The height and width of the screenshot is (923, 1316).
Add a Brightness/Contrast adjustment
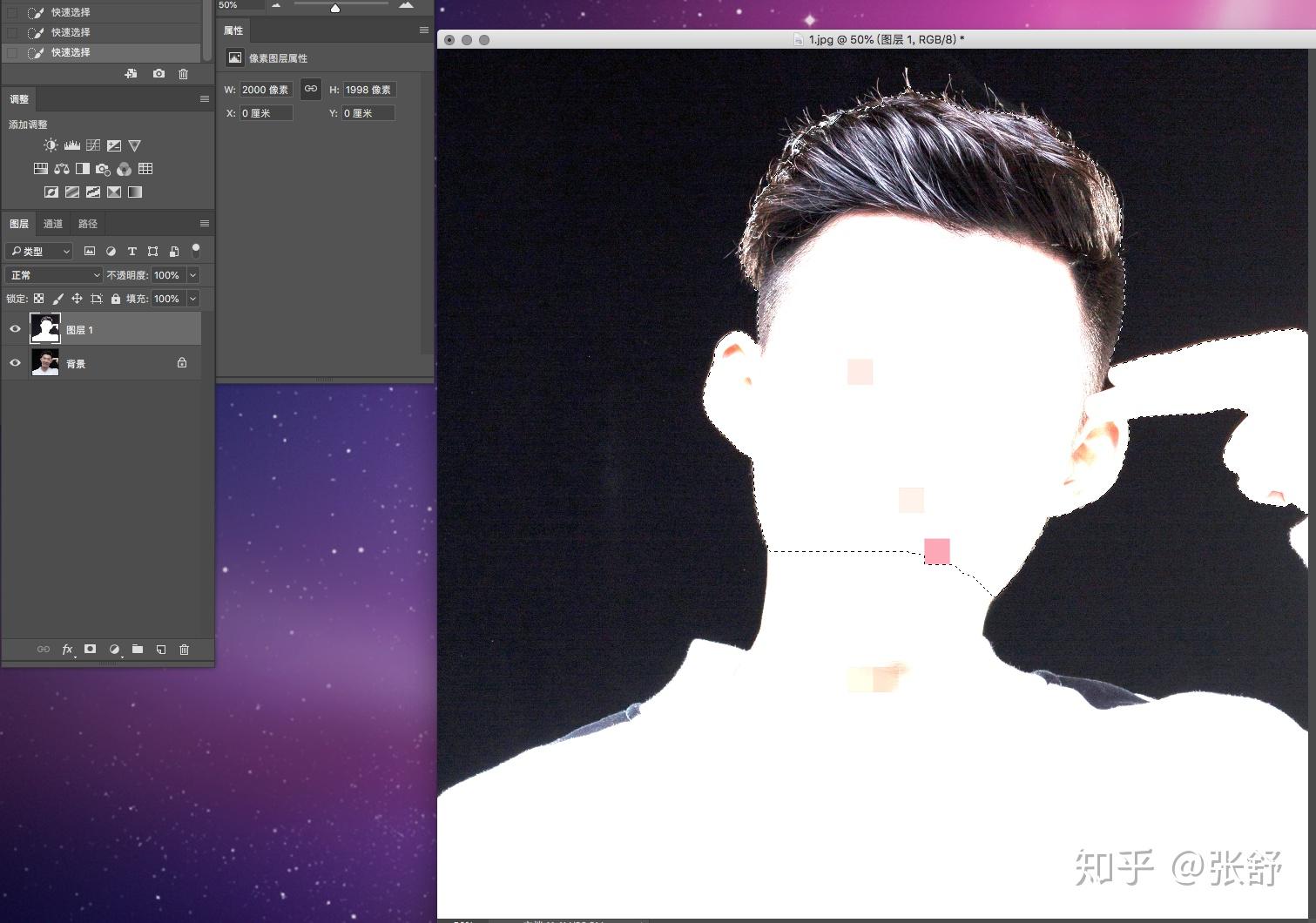tap(51, 145)
